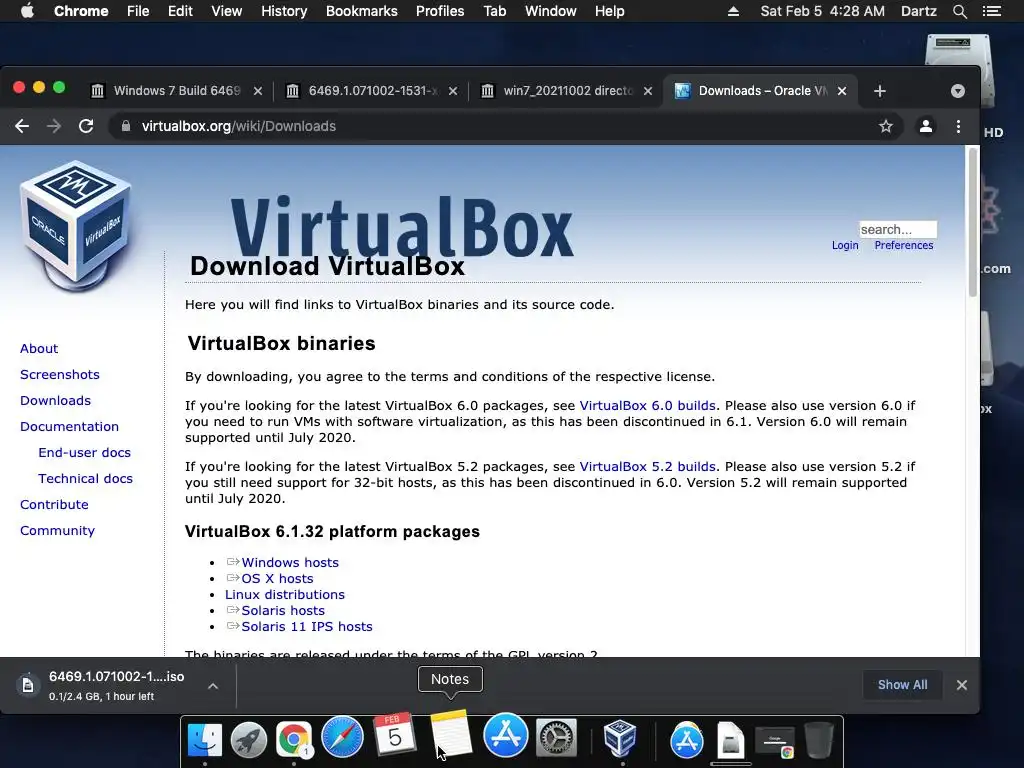Open the Bookmarks menu

(x=362, y=11)
